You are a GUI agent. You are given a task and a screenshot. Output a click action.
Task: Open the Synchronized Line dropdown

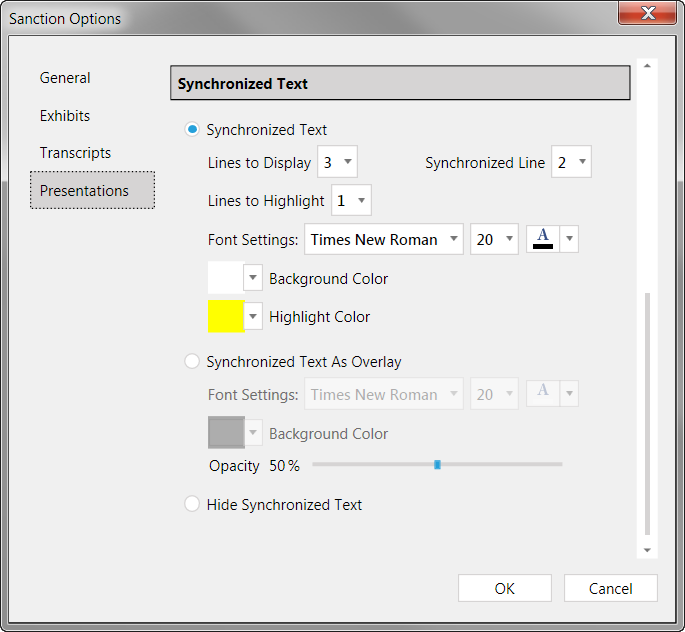(x=571, y=162)
